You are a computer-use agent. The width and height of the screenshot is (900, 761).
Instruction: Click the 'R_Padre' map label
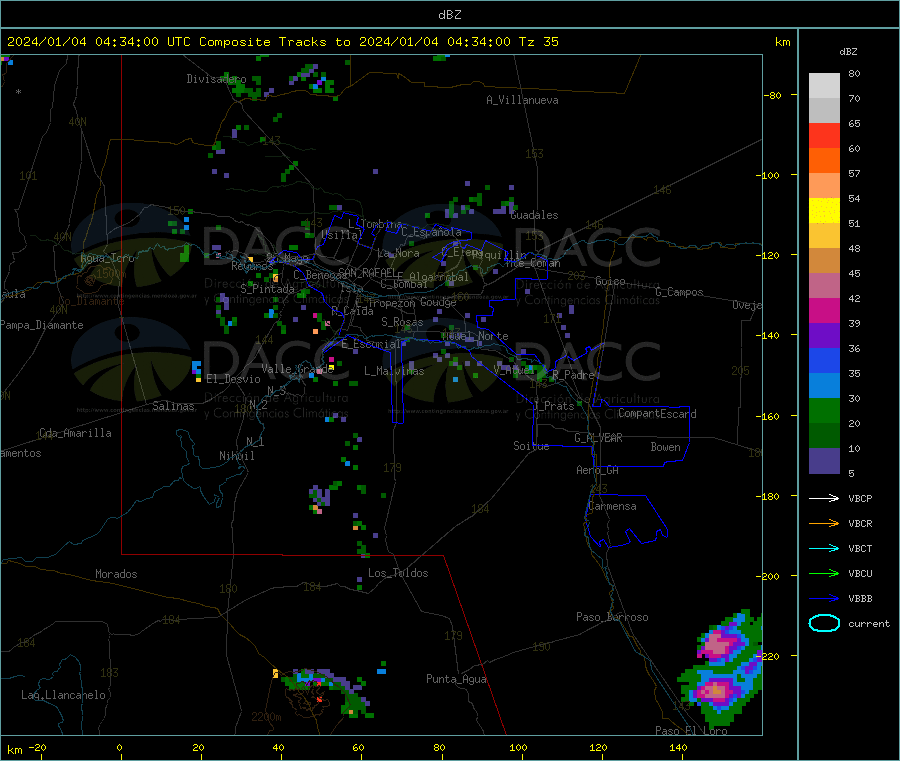tap(573, 375)
